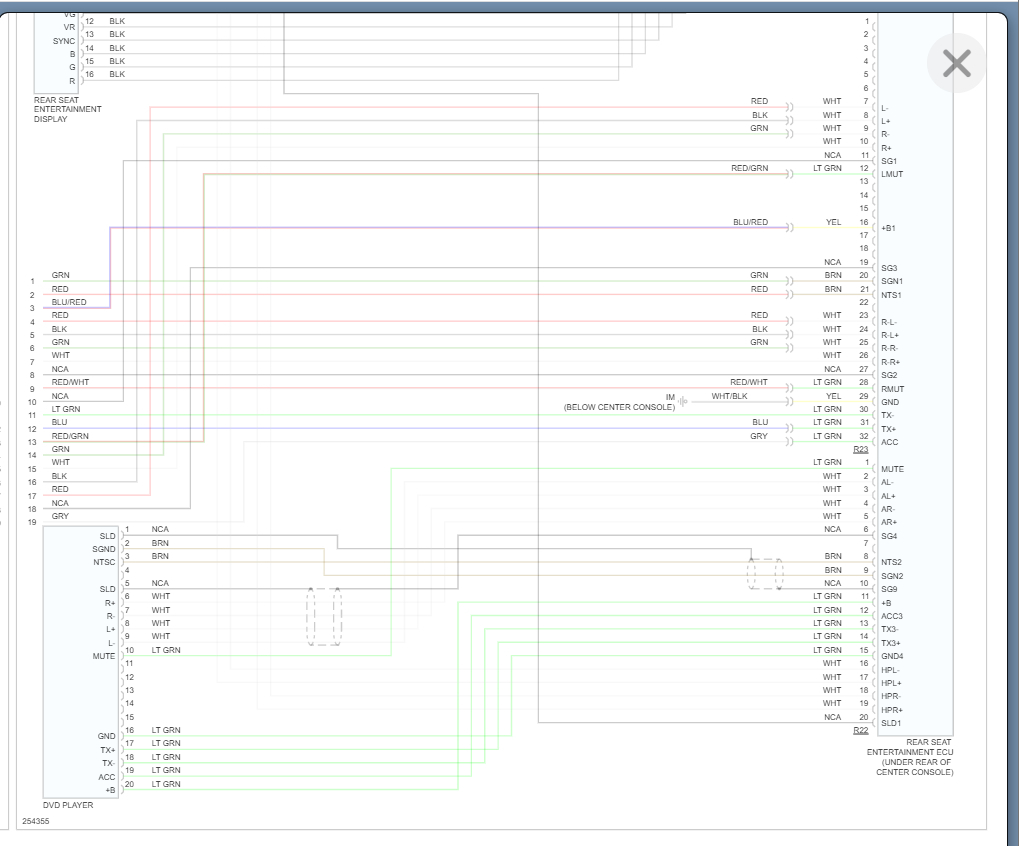Screen dimensions: 1019x846
Task: Select the SGN1 terminal label
Action: tap(892, 281)
